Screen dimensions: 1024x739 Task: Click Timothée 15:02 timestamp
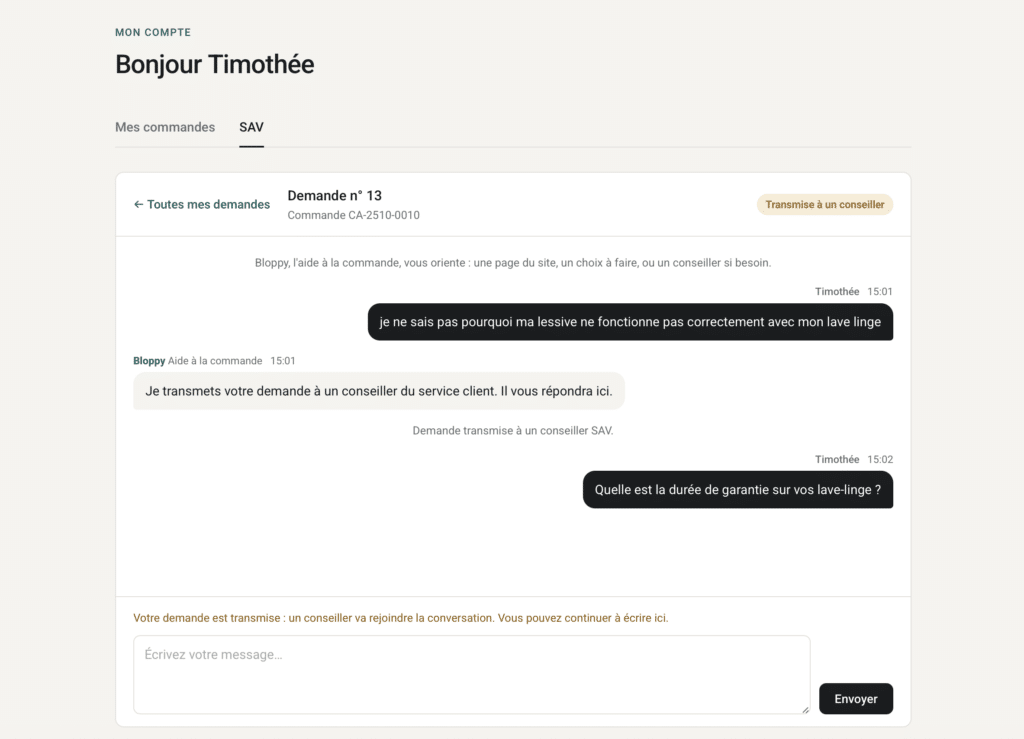tap(854, 459)
